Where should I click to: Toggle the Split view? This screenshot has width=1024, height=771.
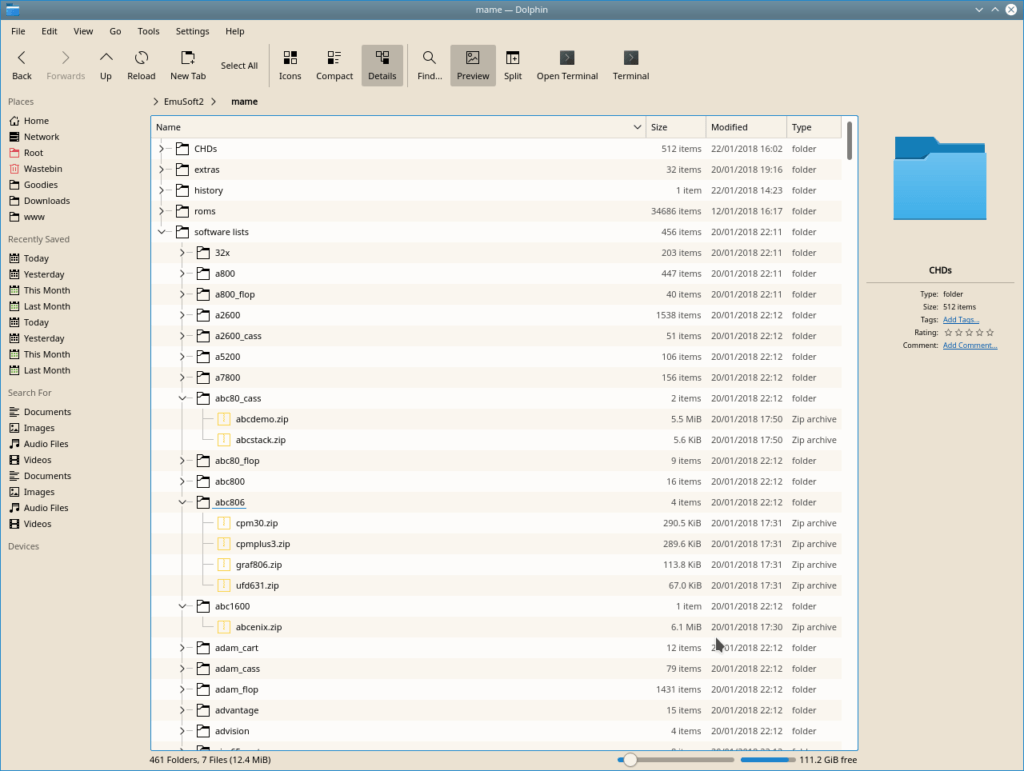[x=512, y=64]
